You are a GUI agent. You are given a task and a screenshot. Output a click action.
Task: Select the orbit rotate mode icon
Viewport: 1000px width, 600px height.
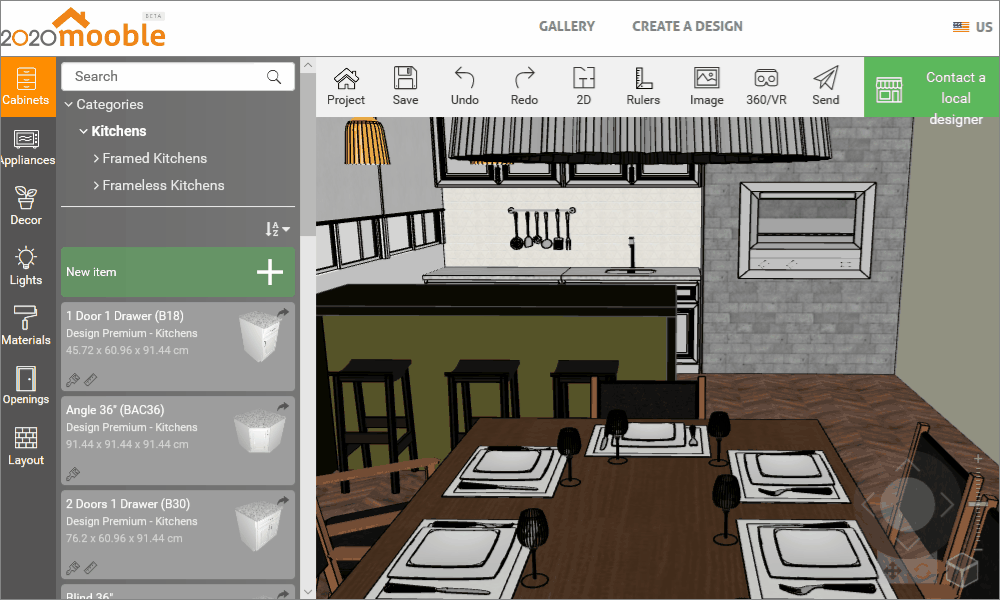(923, 570)
